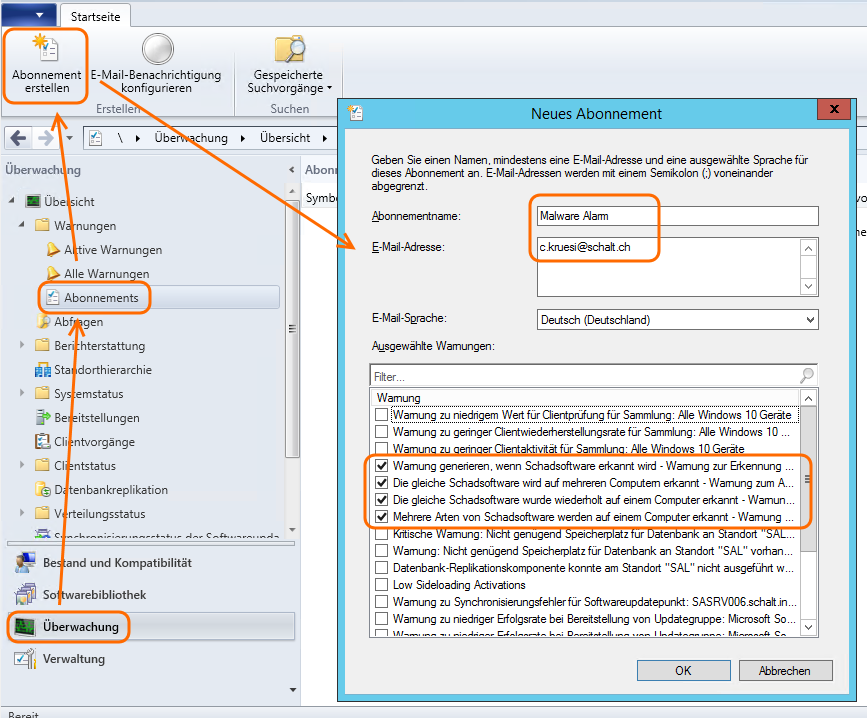Click the Abonnement erstellen ribbon icon
Screen dimensions: 867x718
click(46, 50)
